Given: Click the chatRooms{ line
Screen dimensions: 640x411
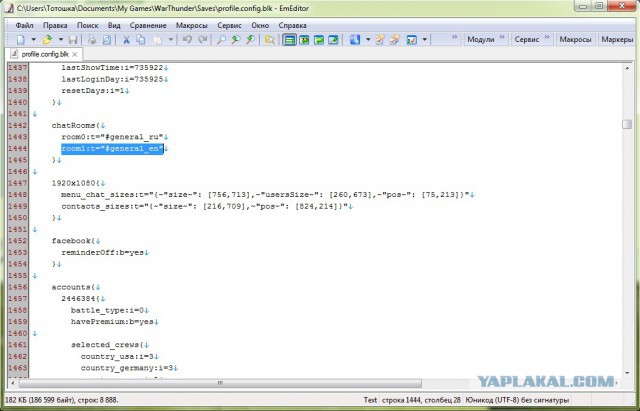Looking at the screenshot, I should [x=76, y=125].
